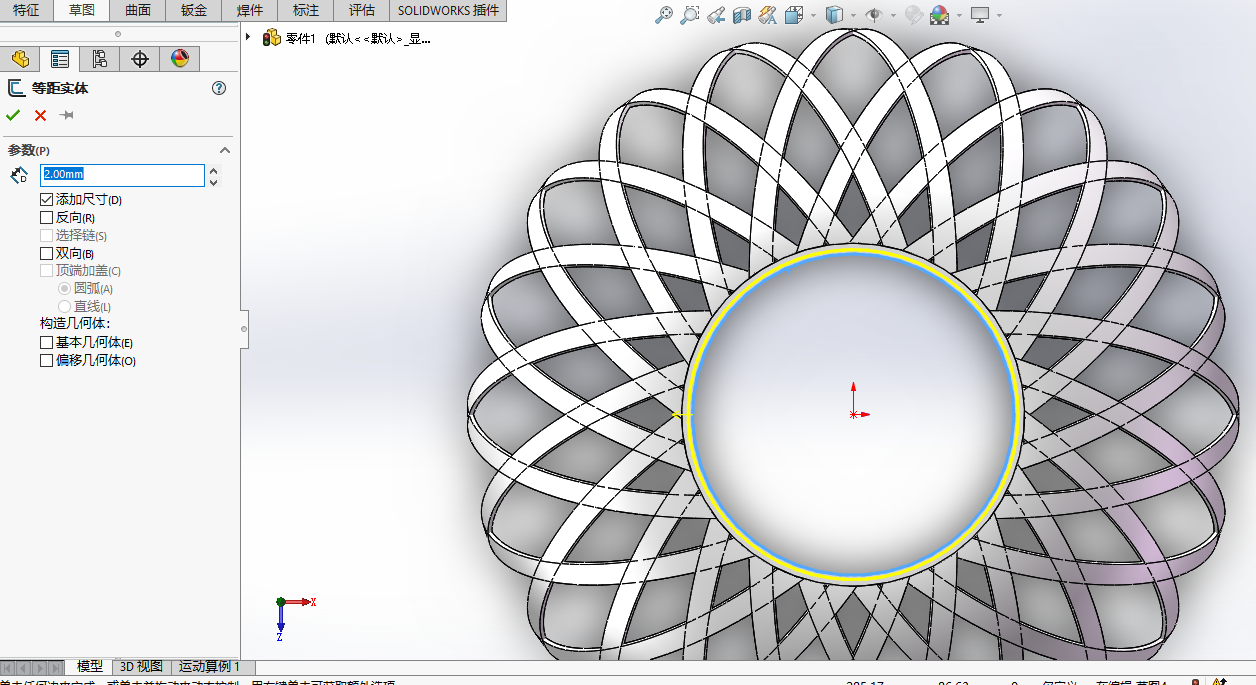Open the View Settings dropdown arrow
The image size is (1256, 685).
(999, 16)
